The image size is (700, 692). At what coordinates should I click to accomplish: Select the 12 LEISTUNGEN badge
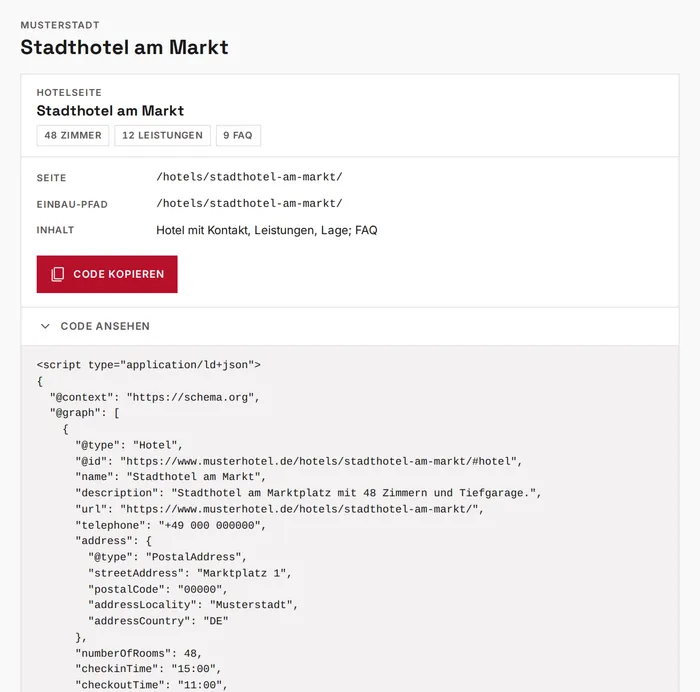[x=162, y=135]
